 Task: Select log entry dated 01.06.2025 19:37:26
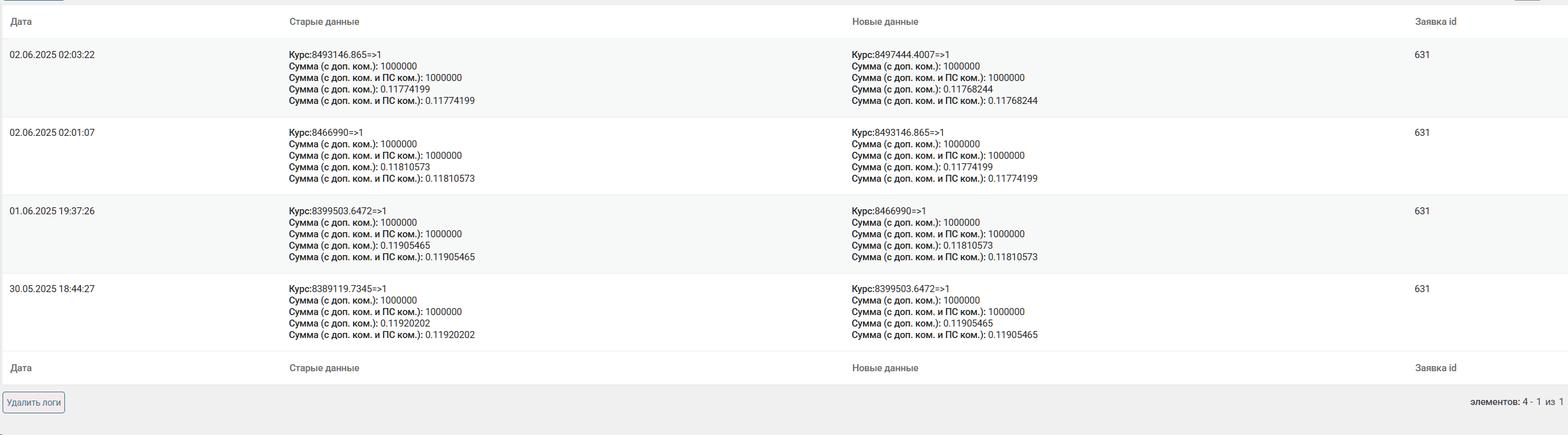point(52,211)
